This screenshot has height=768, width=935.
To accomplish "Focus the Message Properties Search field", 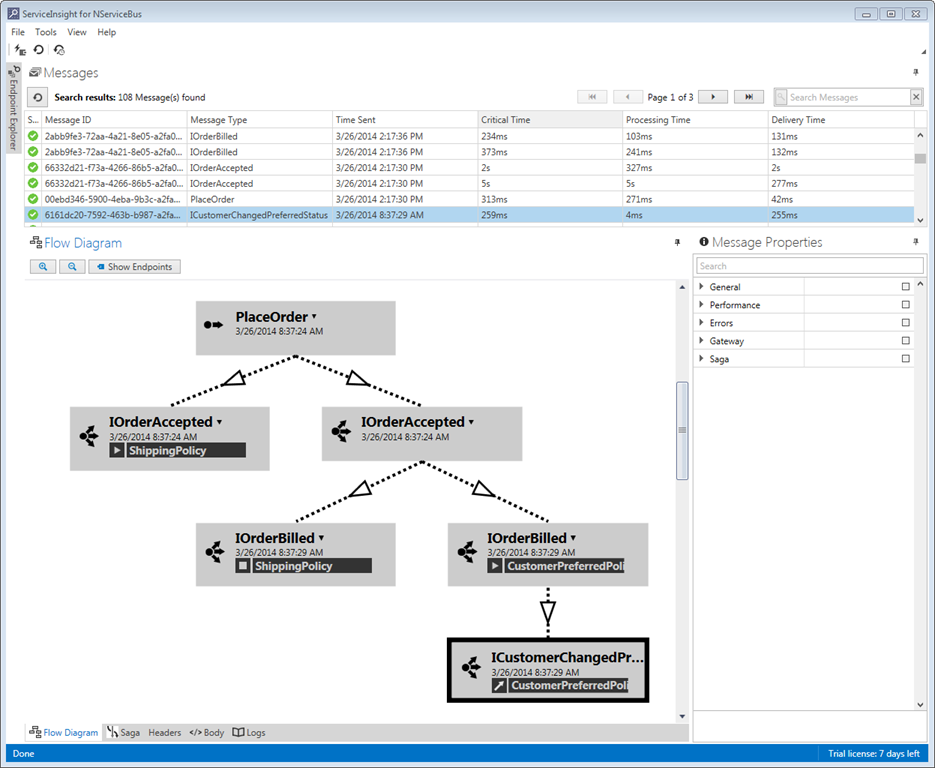I will click(809, 266).
